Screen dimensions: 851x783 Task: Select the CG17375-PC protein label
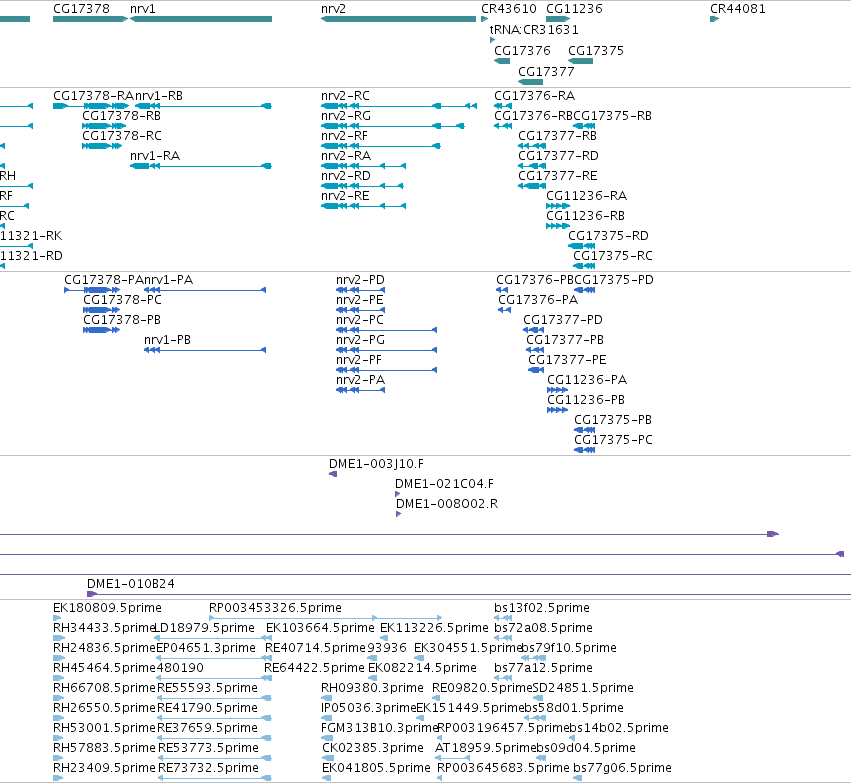coord(613,440)
